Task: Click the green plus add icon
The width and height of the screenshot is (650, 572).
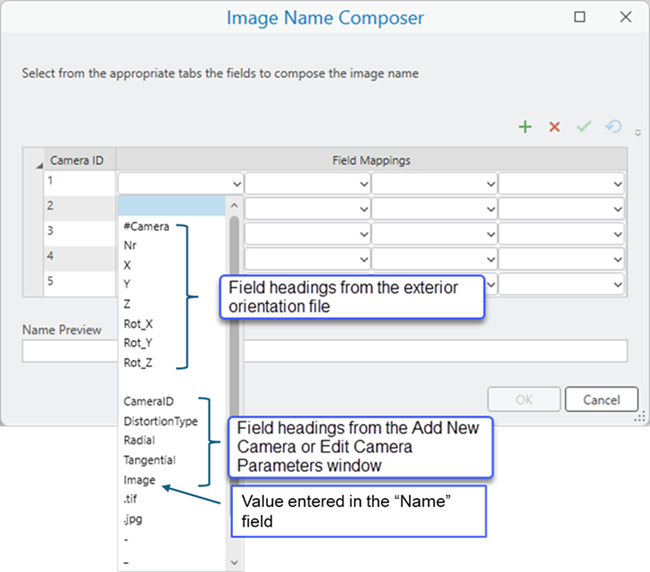Action: coord(525,127)
